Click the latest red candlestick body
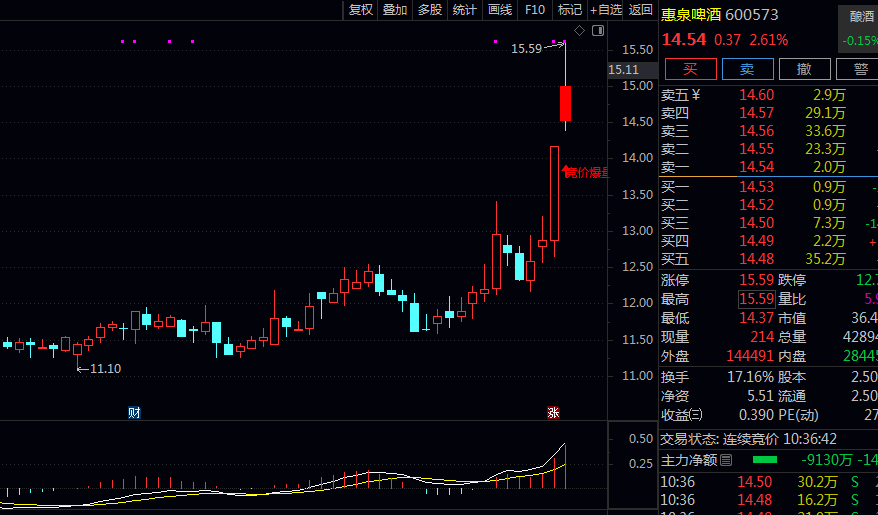The image size is (878, 515). click(x=566, y=104)
